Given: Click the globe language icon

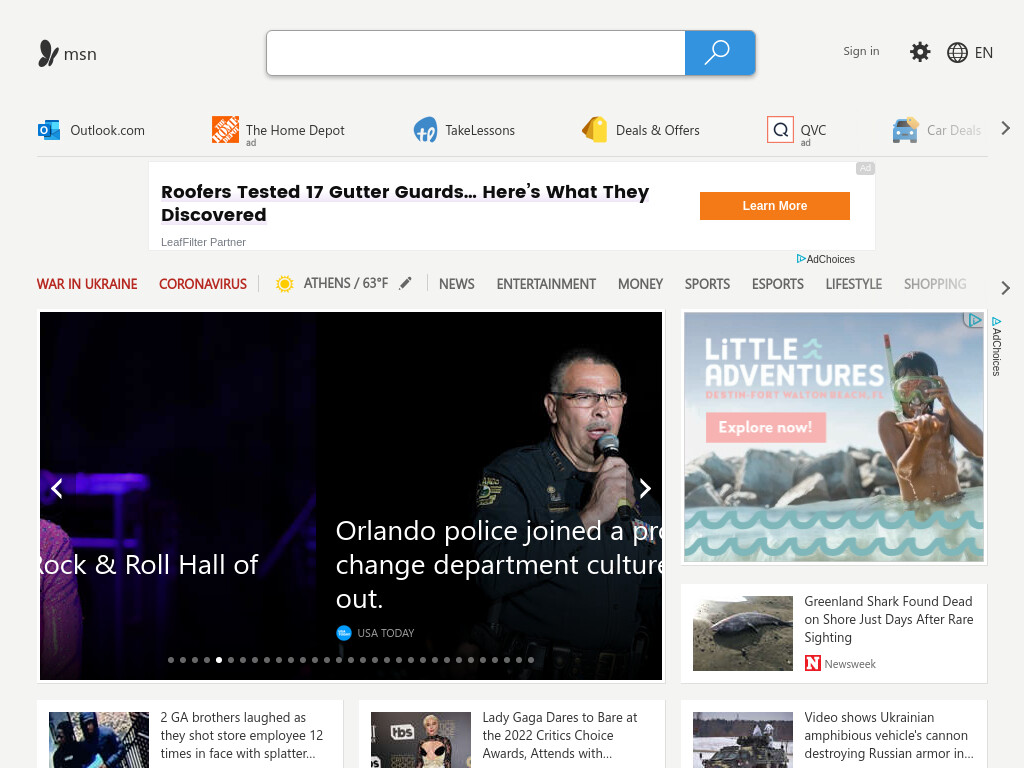Looking at the screenshot, I should 957,52.
